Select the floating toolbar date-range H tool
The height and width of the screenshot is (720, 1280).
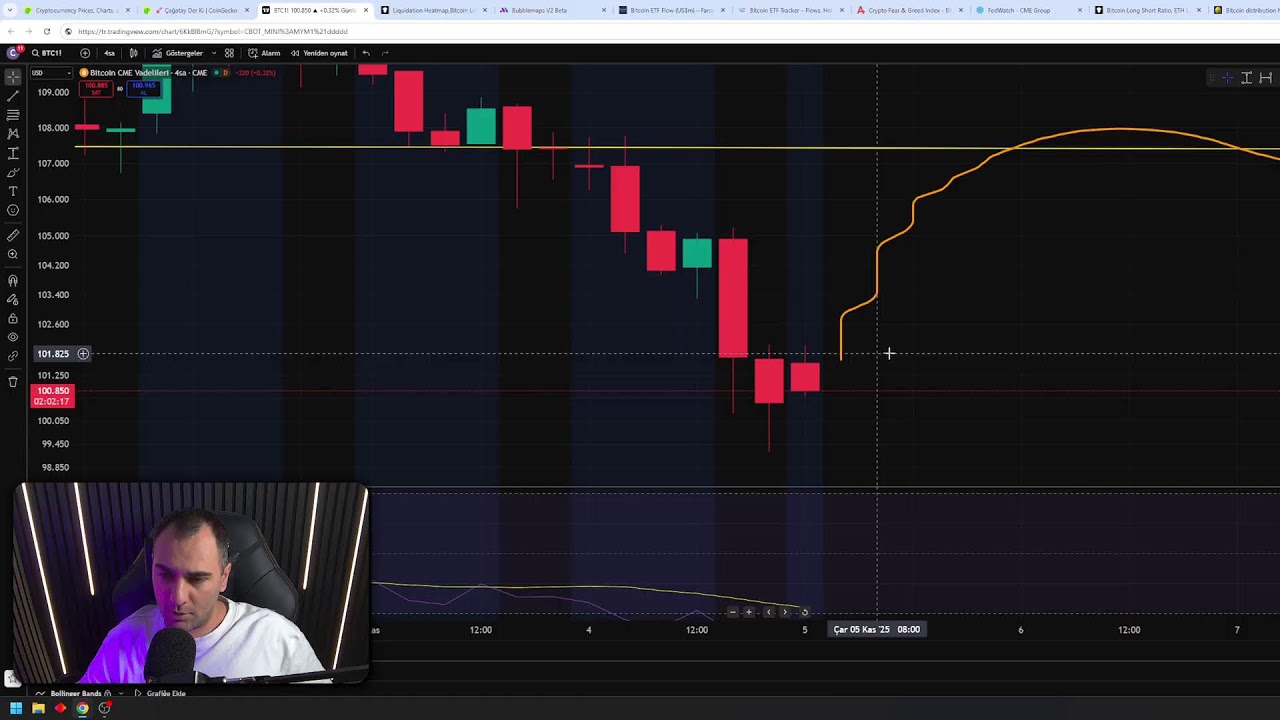1266,78
